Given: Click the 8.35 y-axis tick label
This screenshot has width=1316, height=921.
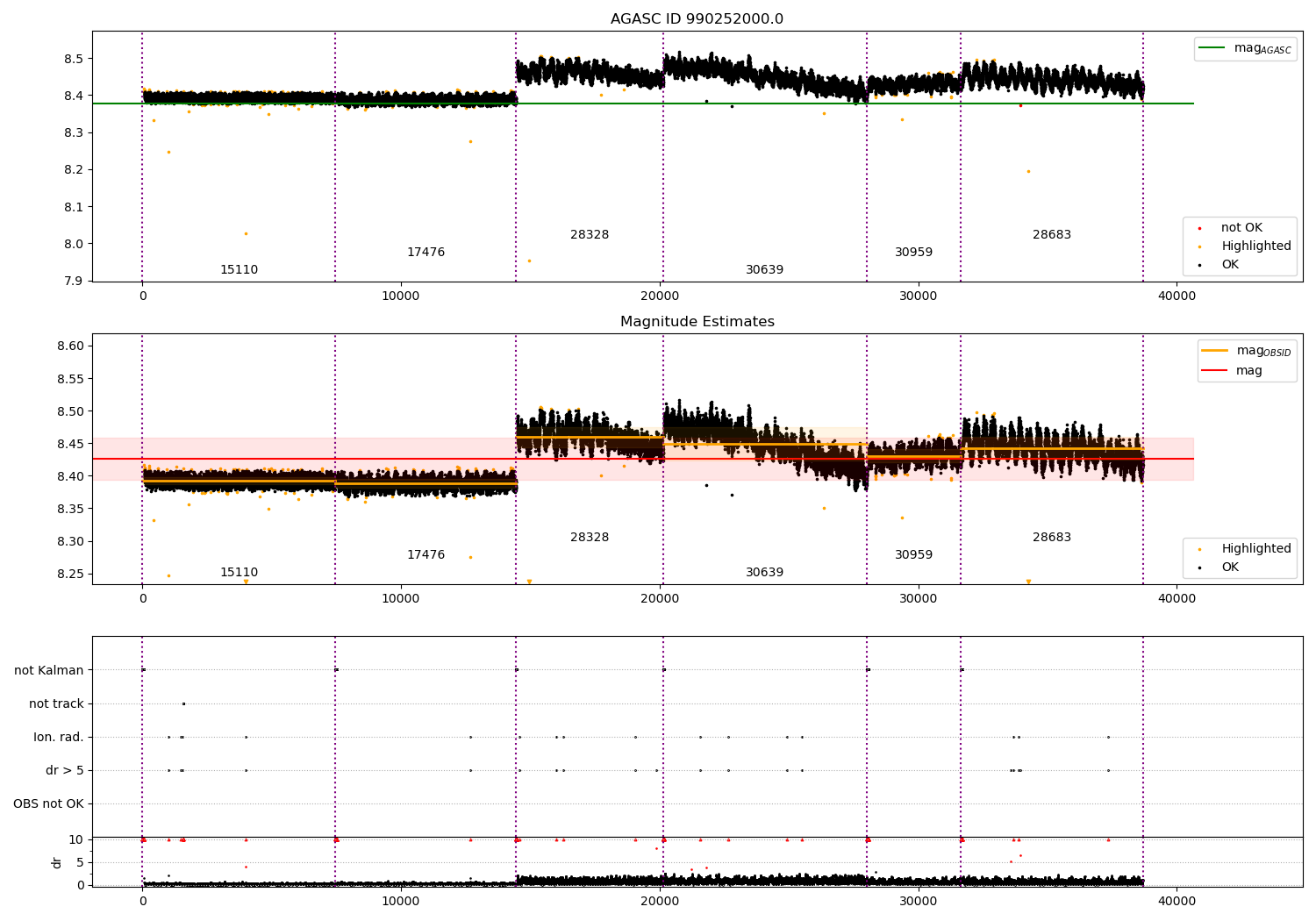Looking at the screenshot, I should coord(69,510).
